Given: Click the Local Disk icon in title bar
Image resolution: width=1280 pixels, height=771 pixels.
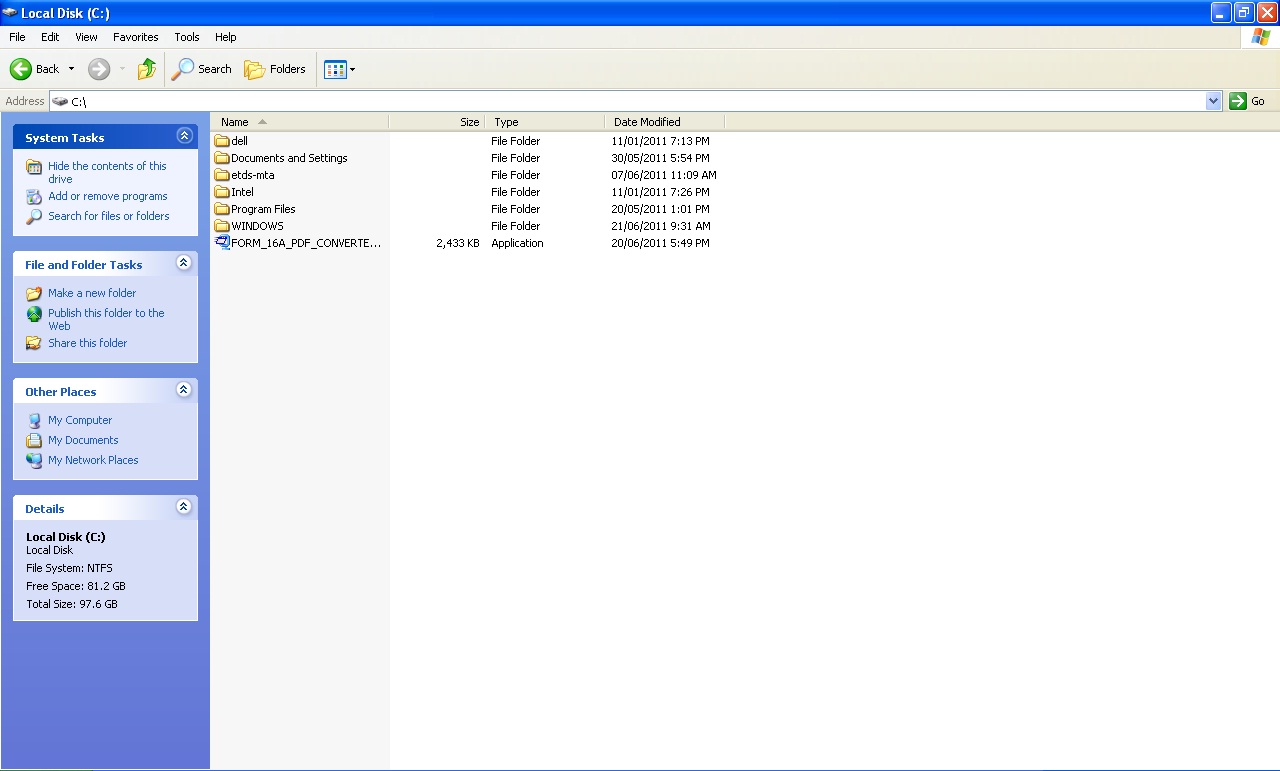Looking at the screenshot, I should [x=10, y=13].
